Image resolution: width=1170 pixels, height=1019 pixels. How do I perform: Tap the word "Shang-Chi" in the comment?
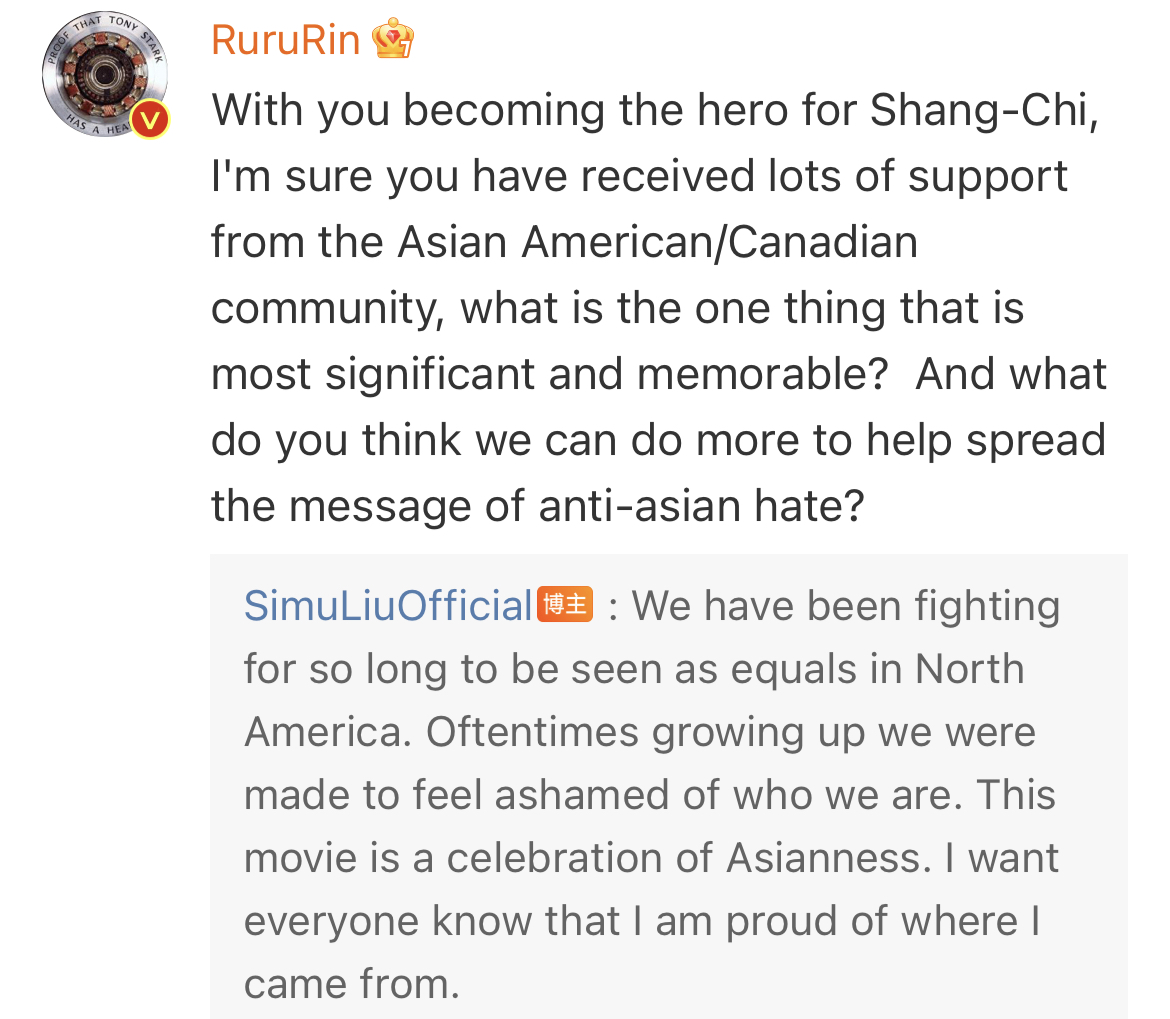click(x=984, y=109)
